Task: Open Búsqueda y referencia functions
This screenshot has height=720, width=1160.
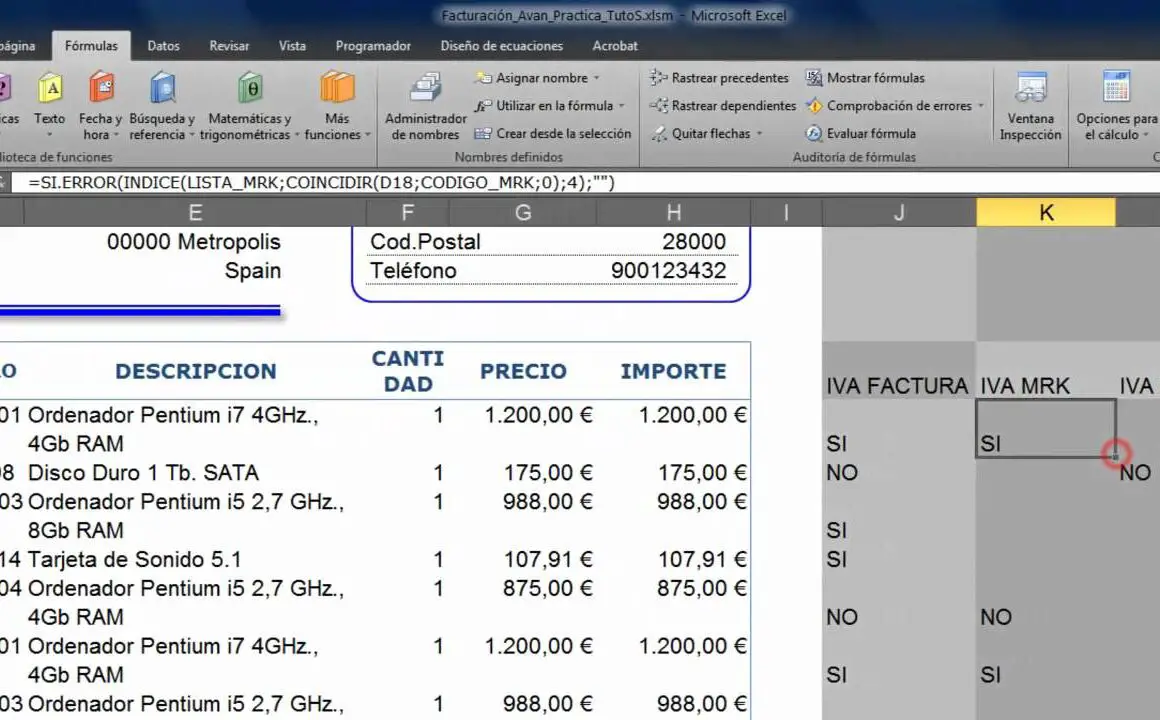Action: click(x=163, y=90)
